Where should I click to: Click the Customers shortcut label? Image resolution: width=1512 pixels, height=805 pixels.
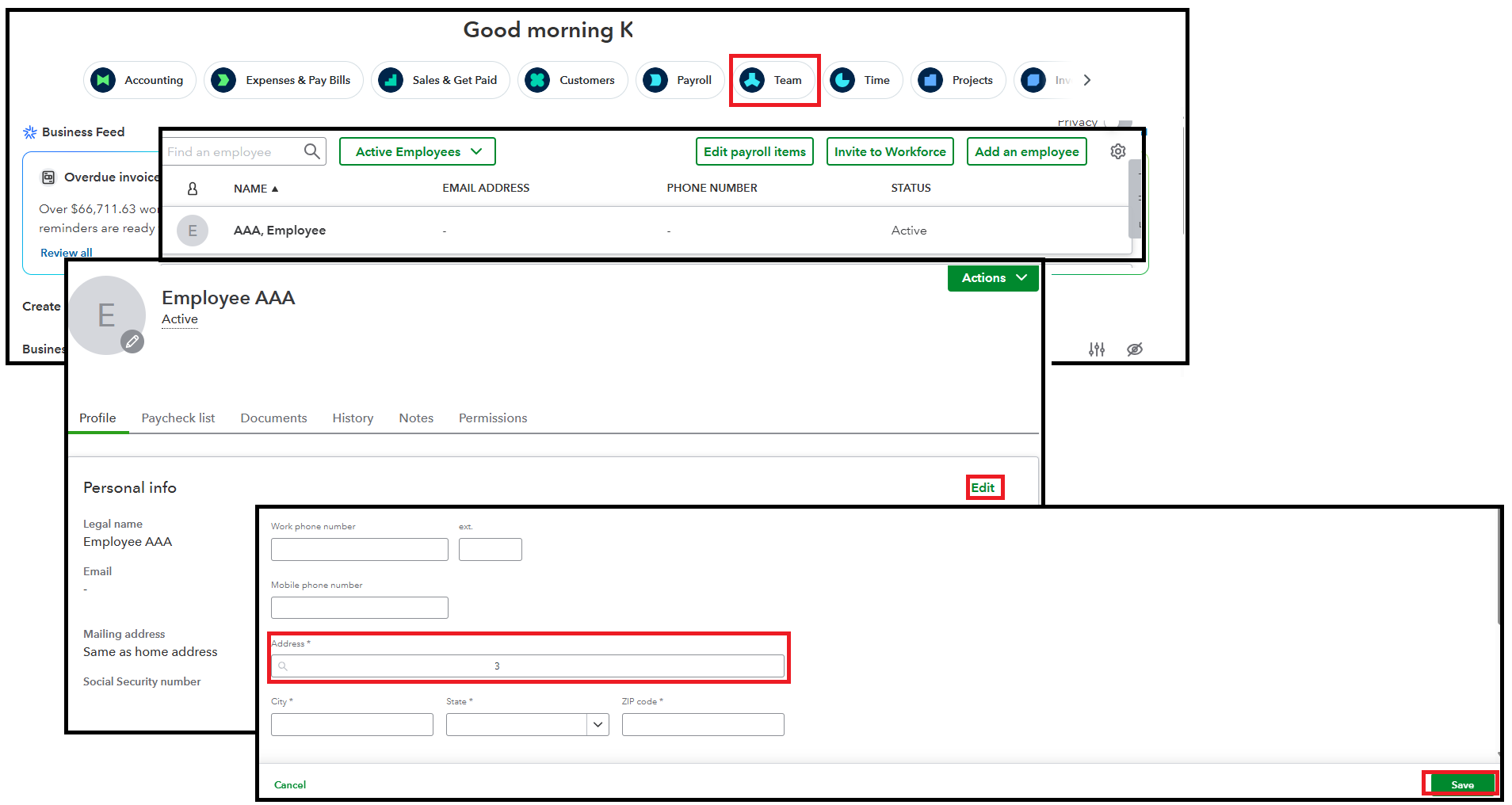(x=587, y=80)
